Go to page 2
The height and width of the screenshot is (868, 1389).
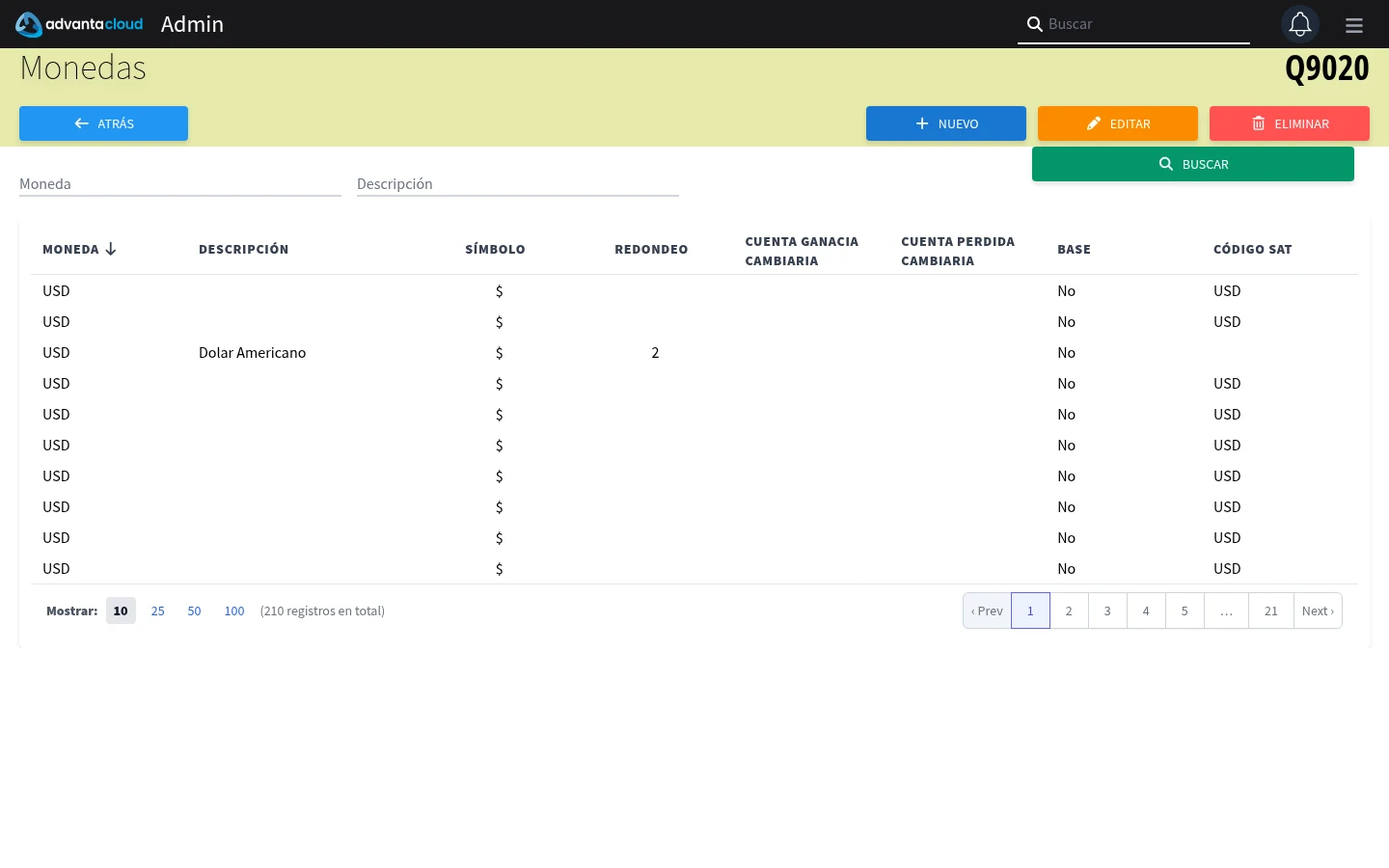click(x=1069, y=610)
